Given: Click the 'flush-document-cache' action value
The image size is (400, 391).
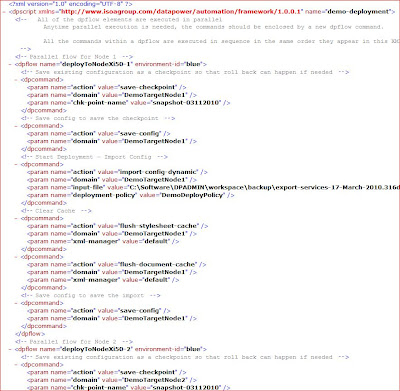Looking at the screenshot, I should (x=157, y=264).
